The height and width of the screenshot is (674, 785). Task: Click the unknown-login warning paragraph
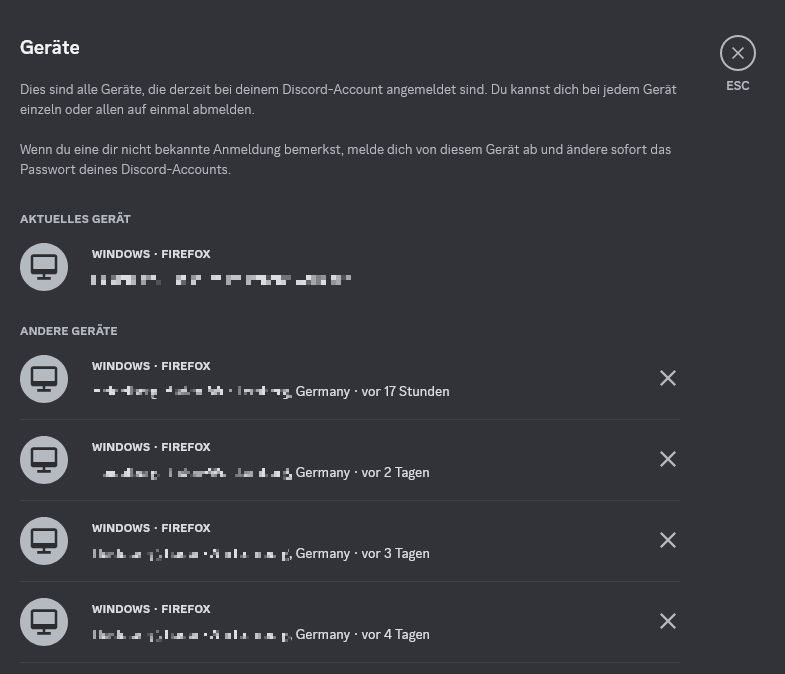345,159
